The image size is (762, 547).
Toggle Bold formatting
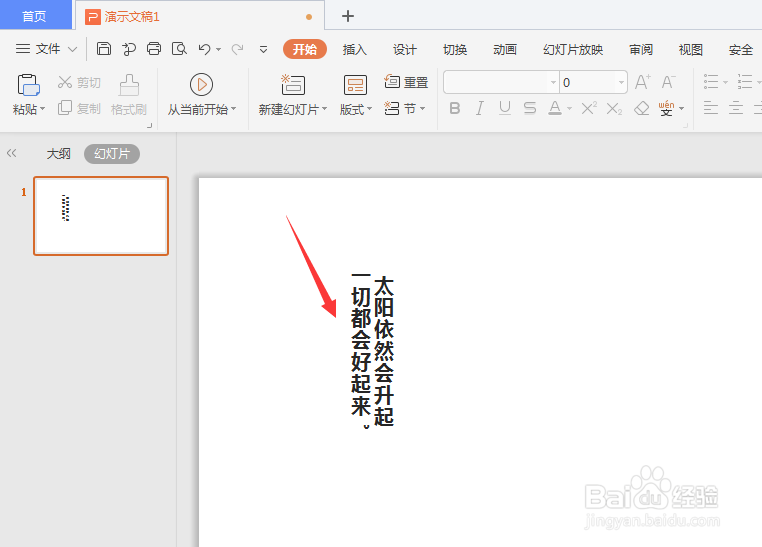coord(455,108)
